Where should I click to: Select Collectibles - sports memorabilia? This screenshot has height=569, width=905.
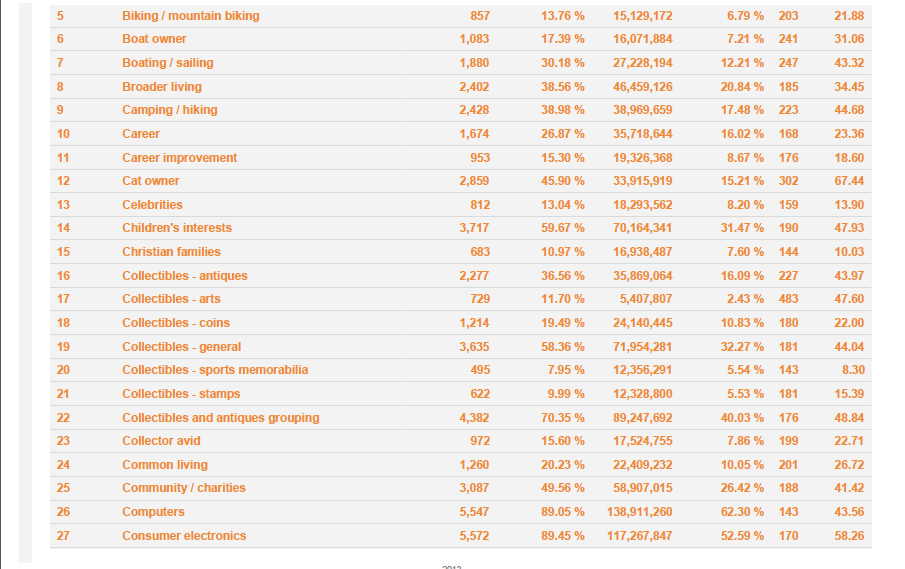tap(215, 369)
